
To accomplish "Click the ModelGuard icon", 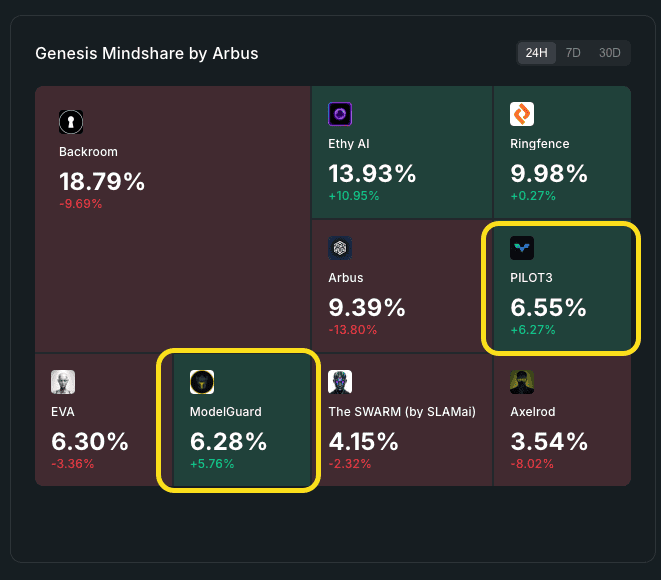I will [202, 382].
